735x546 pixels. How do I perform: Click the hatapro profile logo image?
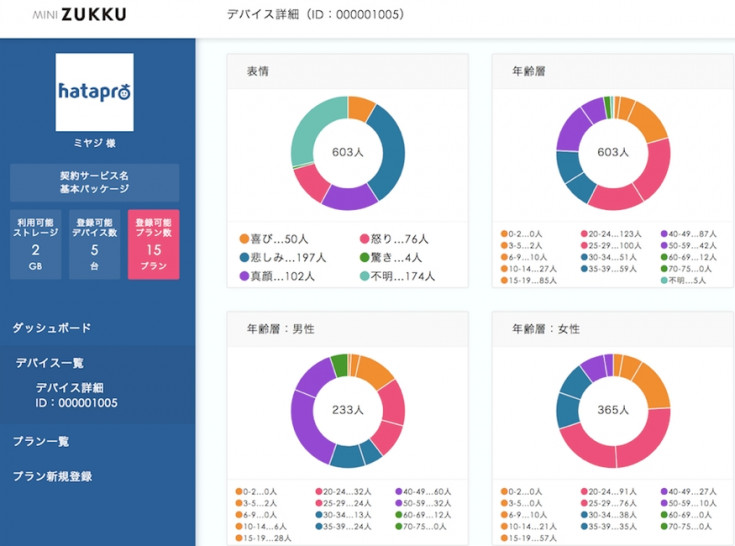coord(95,92)
